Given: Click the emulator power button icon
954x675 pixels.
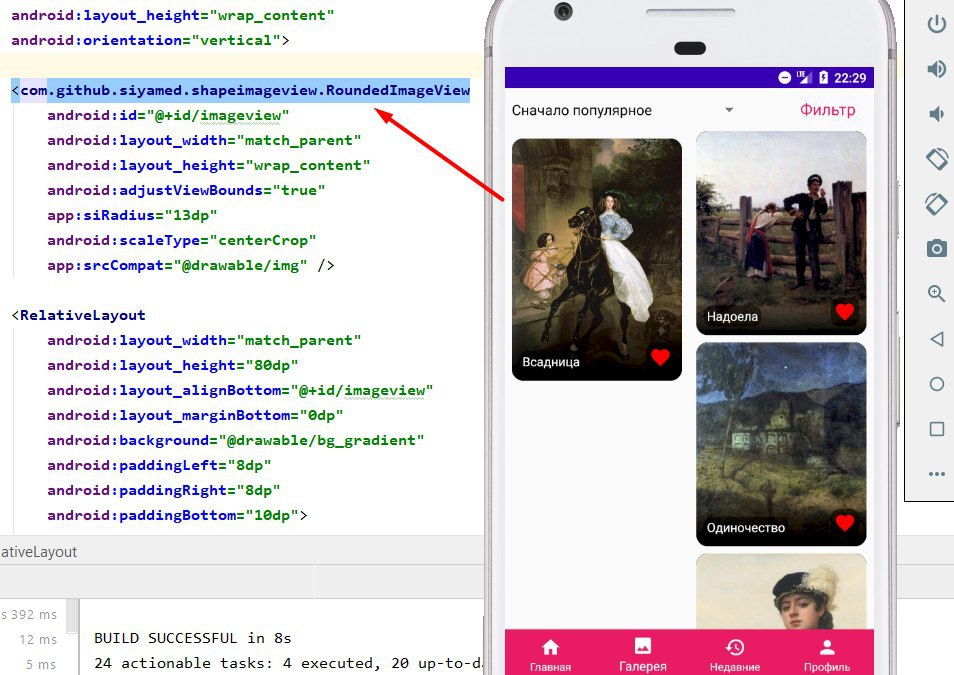Looking at the screenshot, I should 936,24.
